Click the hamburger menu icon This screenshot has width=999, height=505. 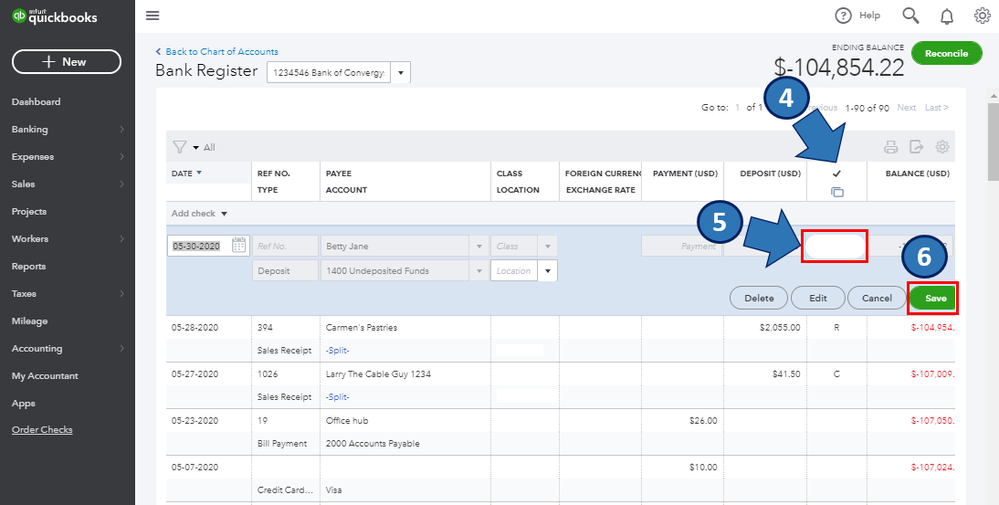152,15
